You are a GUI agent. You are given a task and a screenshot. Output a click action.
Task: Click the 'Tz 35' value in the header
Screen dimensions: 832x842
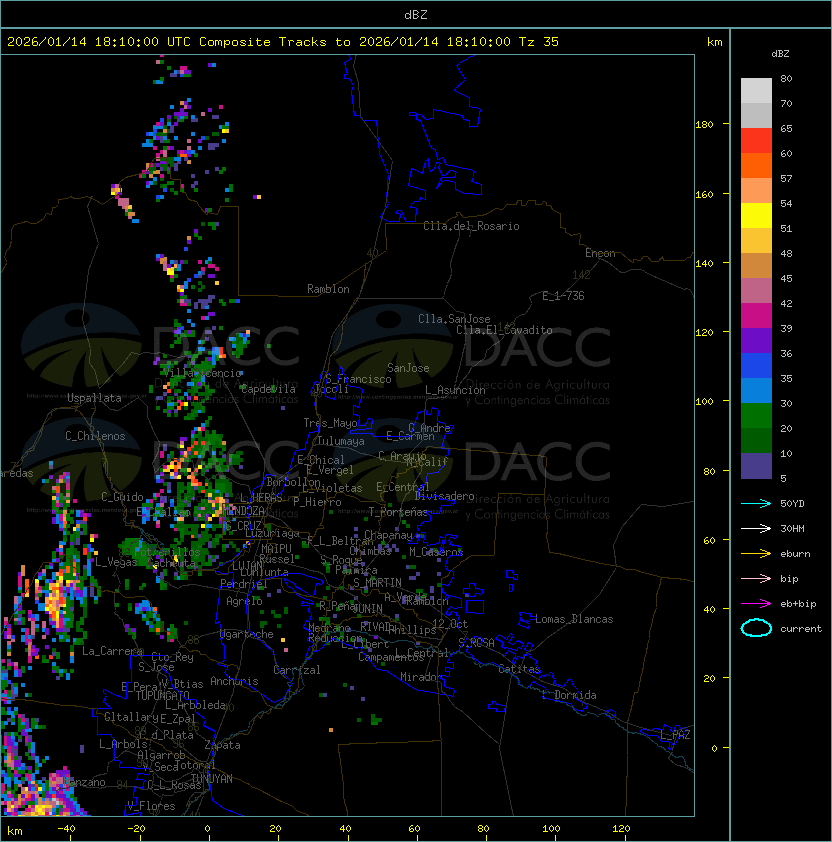coord(539,42)
